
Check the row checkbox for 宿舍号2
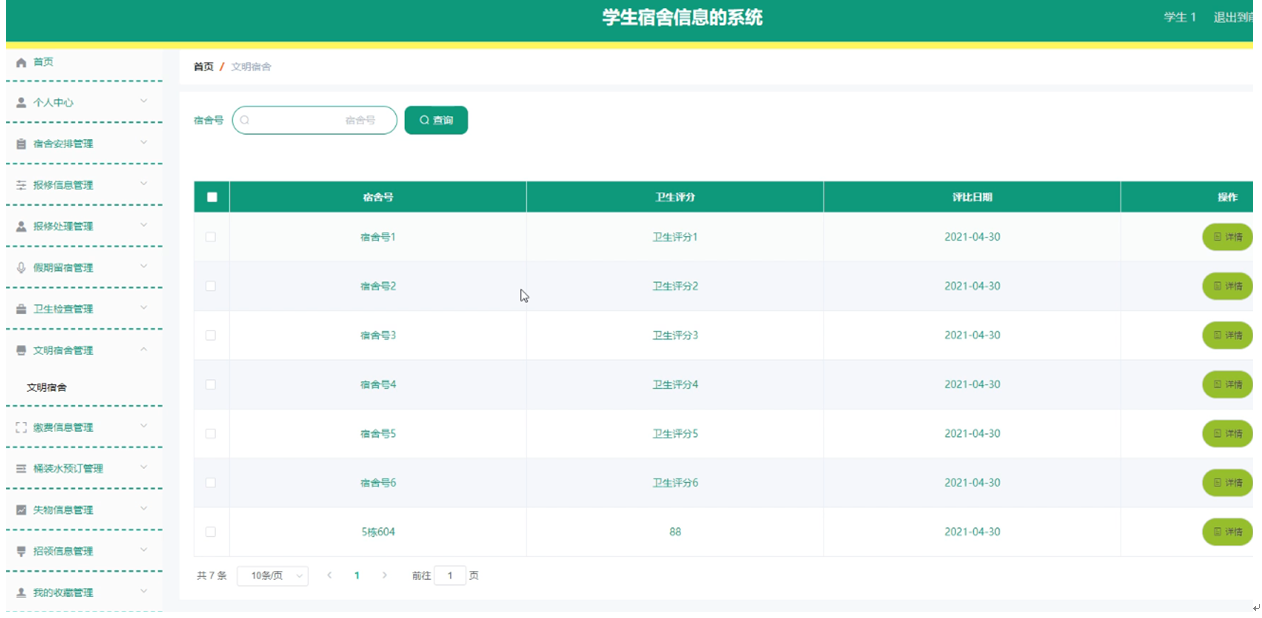click(211, 286)
